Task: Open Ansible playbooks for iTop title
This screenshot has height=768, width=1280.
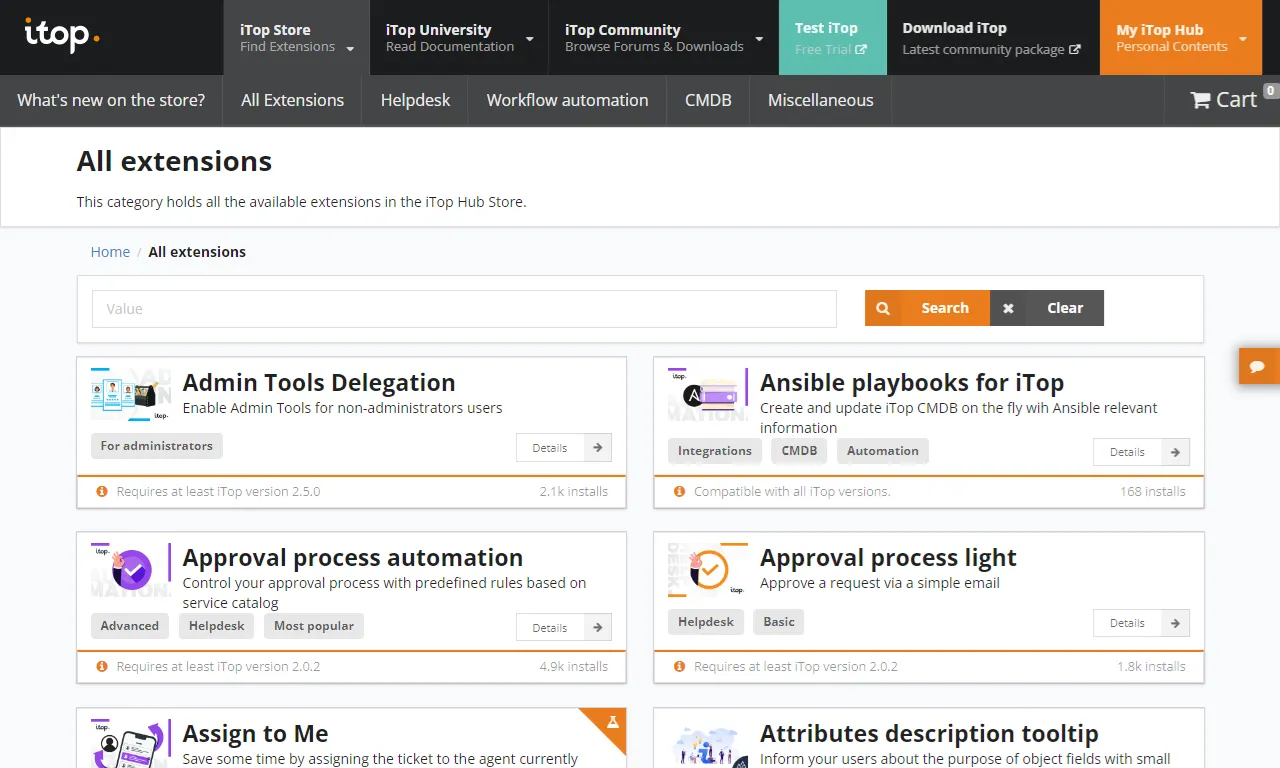Action: (x=912, y=383)
